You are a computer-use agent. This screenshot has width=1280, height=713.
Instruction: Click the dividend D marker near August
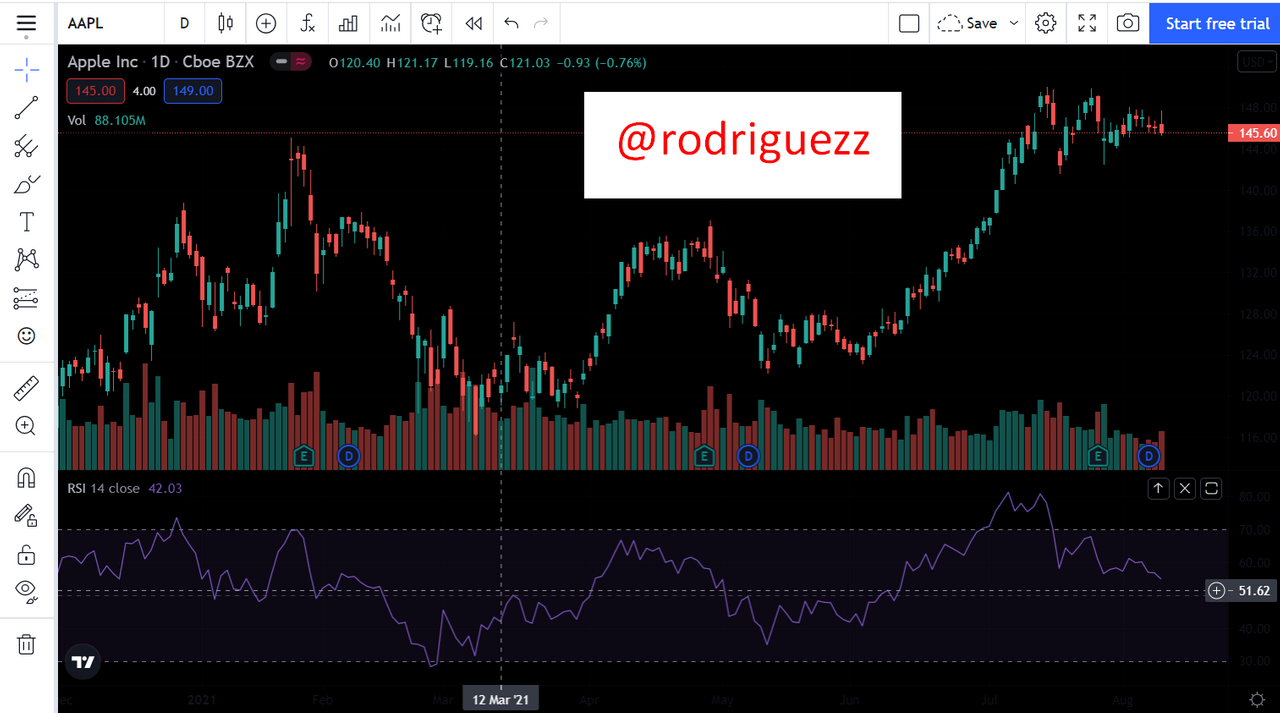coord(1149,457)
